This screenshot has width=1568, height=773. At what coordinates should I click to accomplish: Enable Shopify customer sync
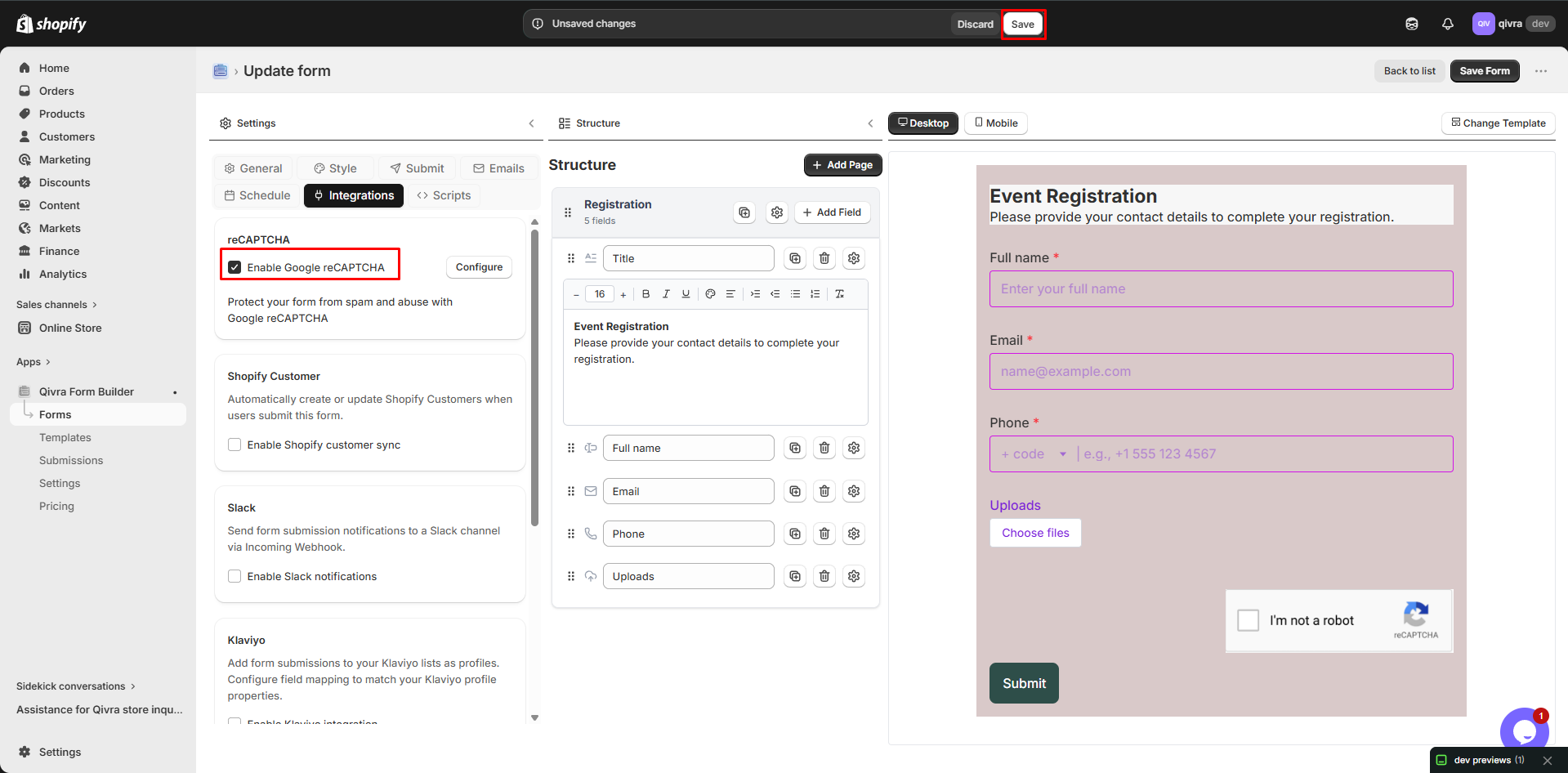click(x=235, y=445)
